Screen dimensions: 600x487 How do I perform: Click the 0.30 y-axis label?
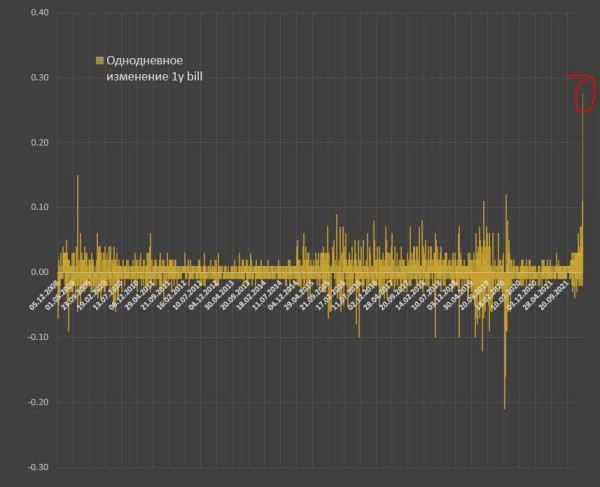tap(37, 78)
